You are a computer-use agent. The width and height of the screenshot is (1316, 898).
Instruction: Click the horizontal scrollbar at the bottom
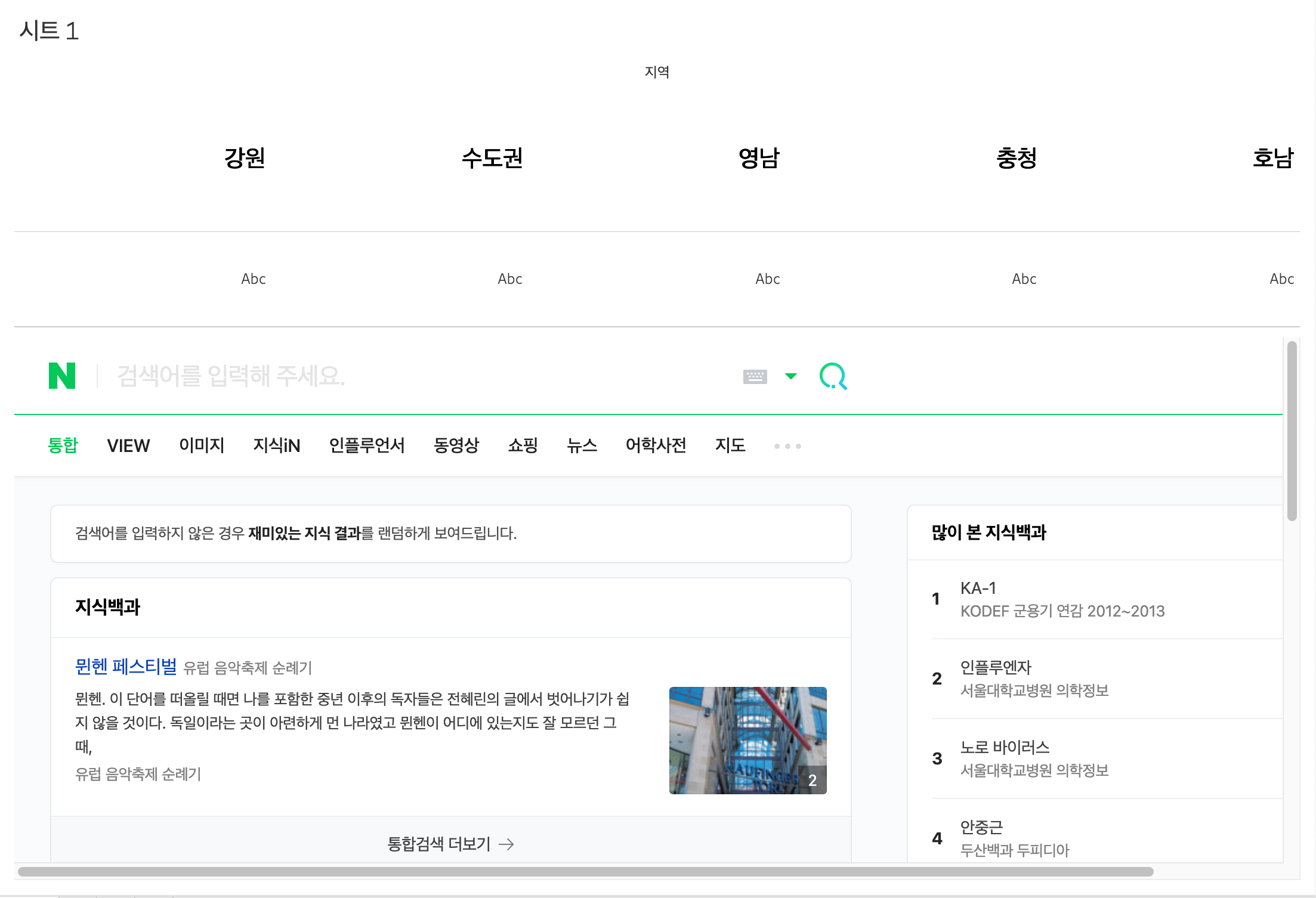585,872
